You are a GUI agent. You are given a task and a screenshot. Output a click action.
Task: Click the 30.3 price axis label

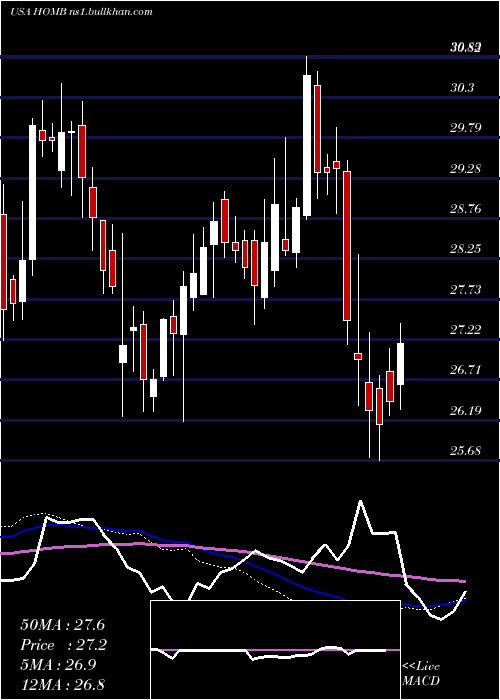click(x=462, y=88)
